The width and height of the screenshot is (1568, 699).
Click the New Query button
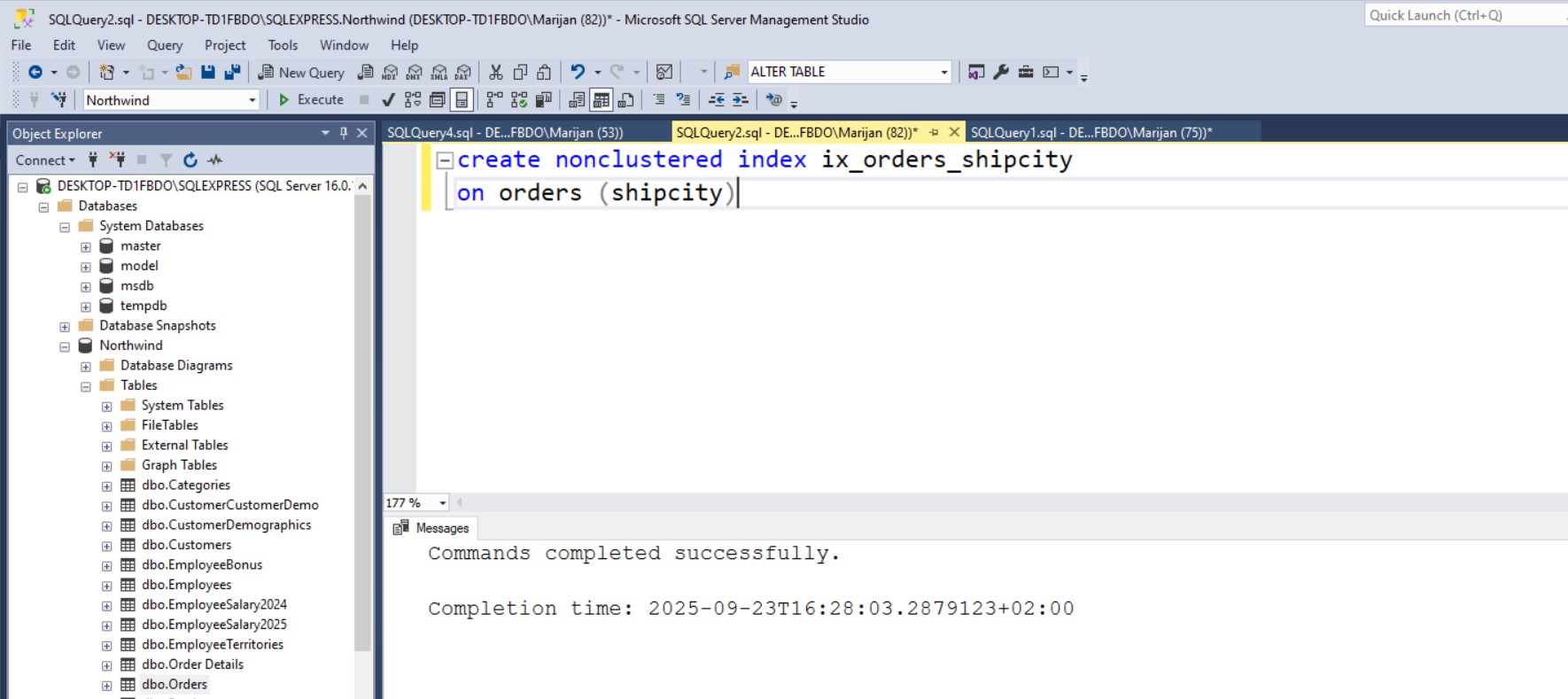pyautogui.click(x=301, y=73)
